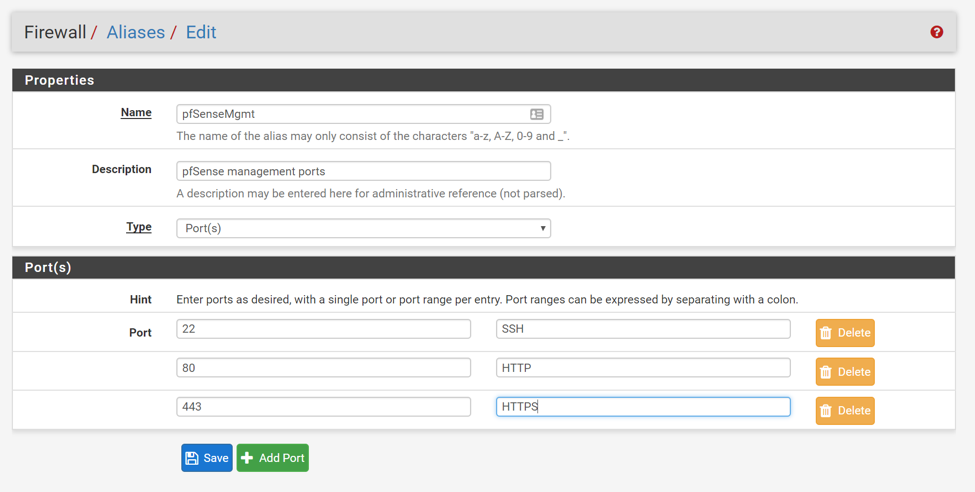Open the Type dropdown showing Port(s)

(363, 228)
